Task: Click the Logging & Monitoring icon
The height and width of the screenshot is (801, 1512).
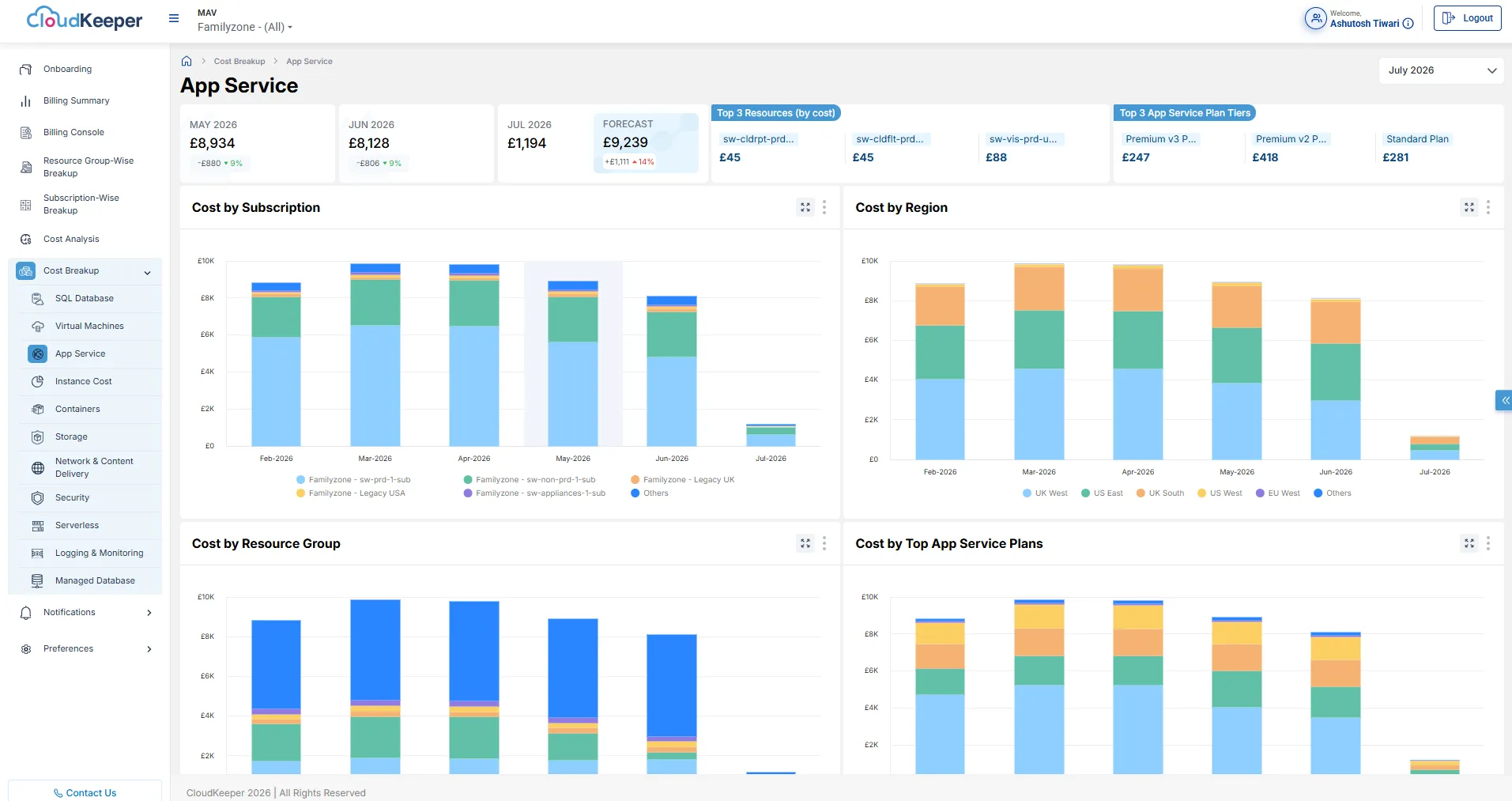Action: (38, 554)
